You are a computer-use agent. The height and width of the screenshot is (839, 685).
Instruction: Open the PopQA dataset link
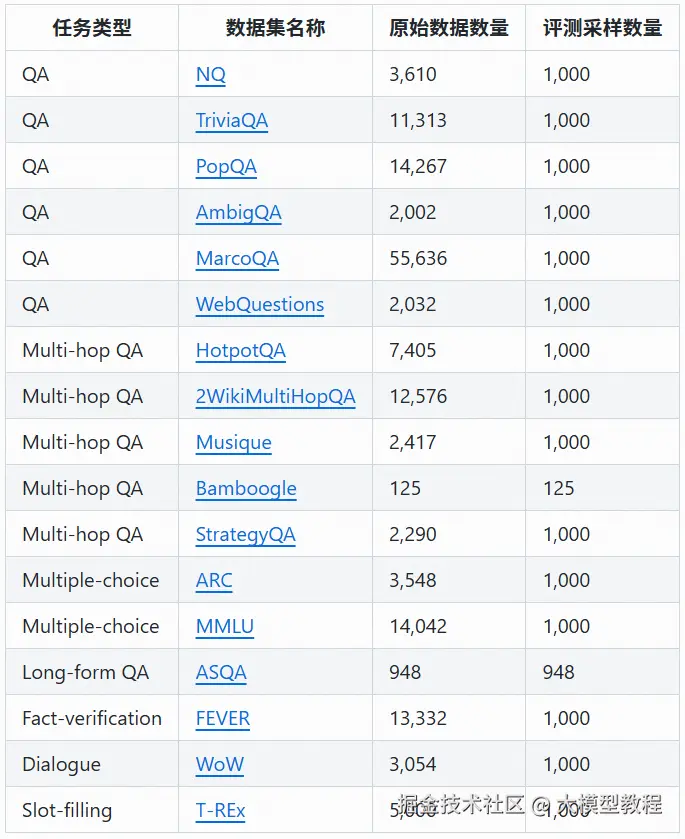[226, 167]
